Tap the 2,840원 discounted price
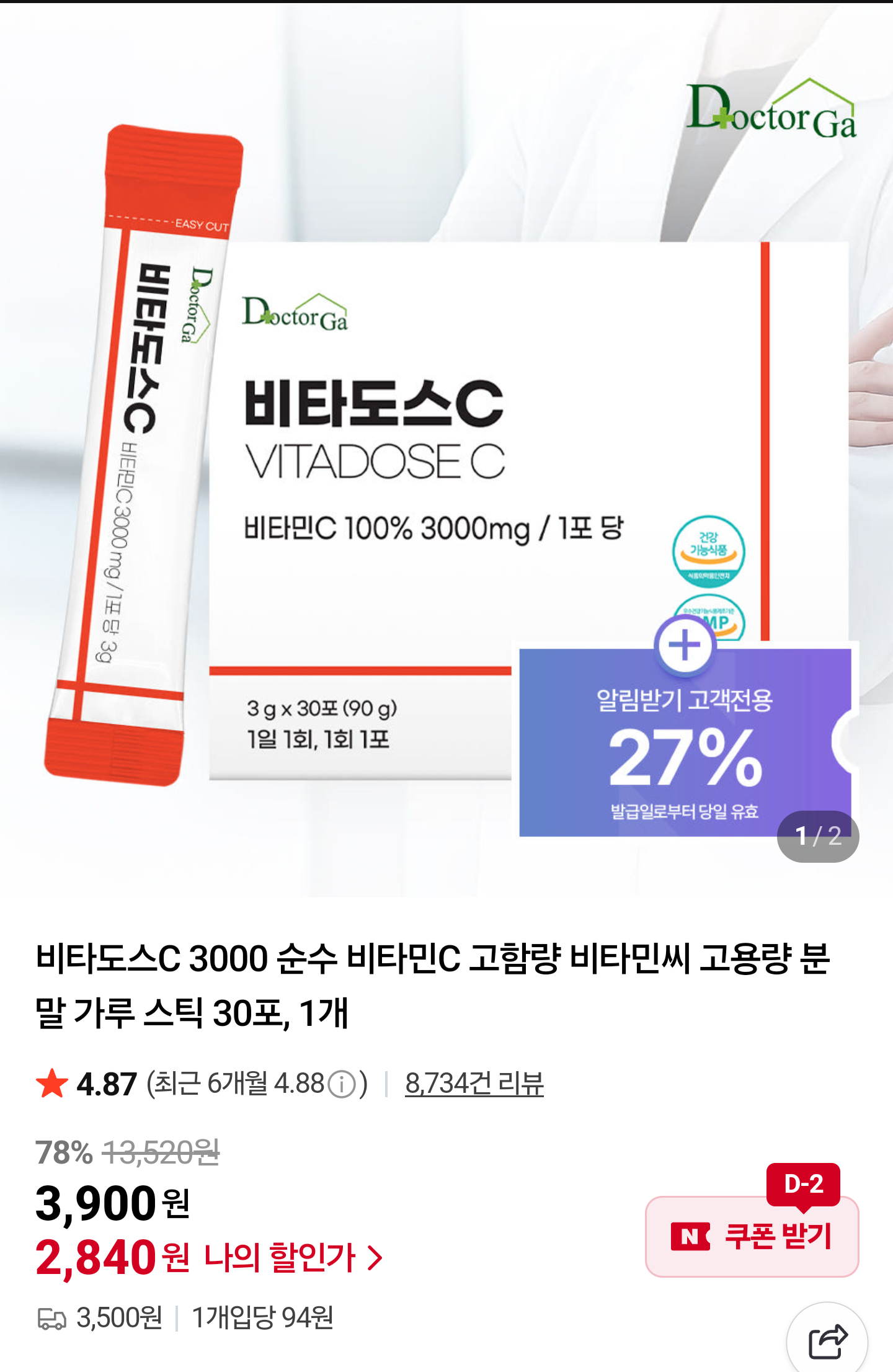 [113, 1258]
